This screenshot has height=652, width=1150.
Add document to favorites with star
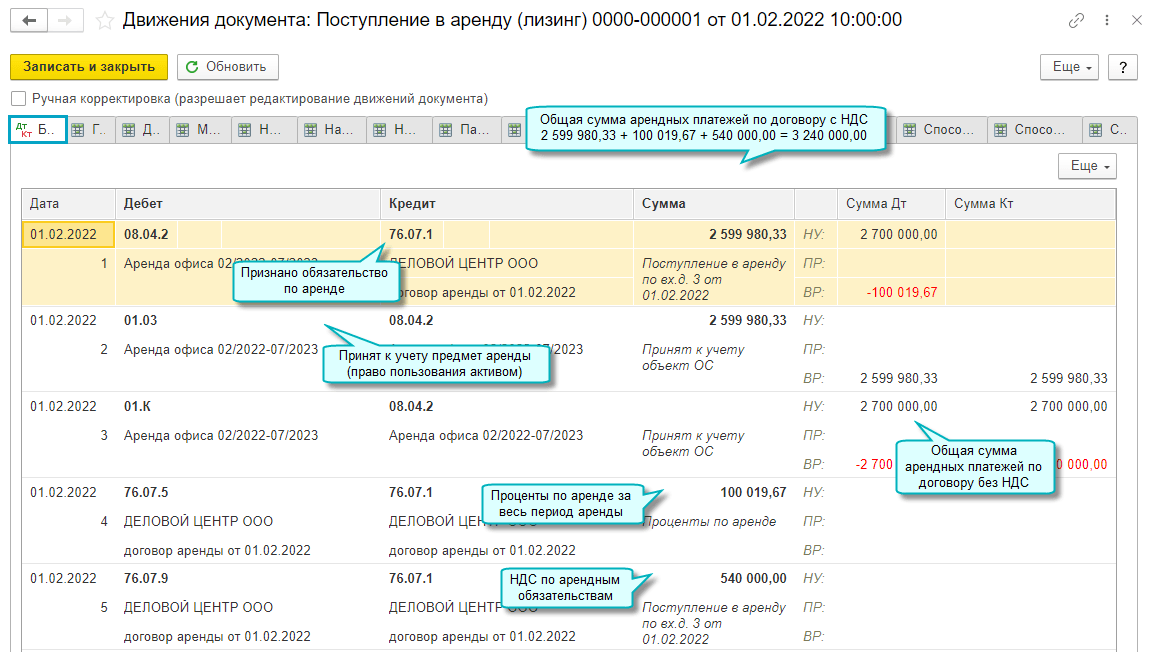(x=104, y=20)
